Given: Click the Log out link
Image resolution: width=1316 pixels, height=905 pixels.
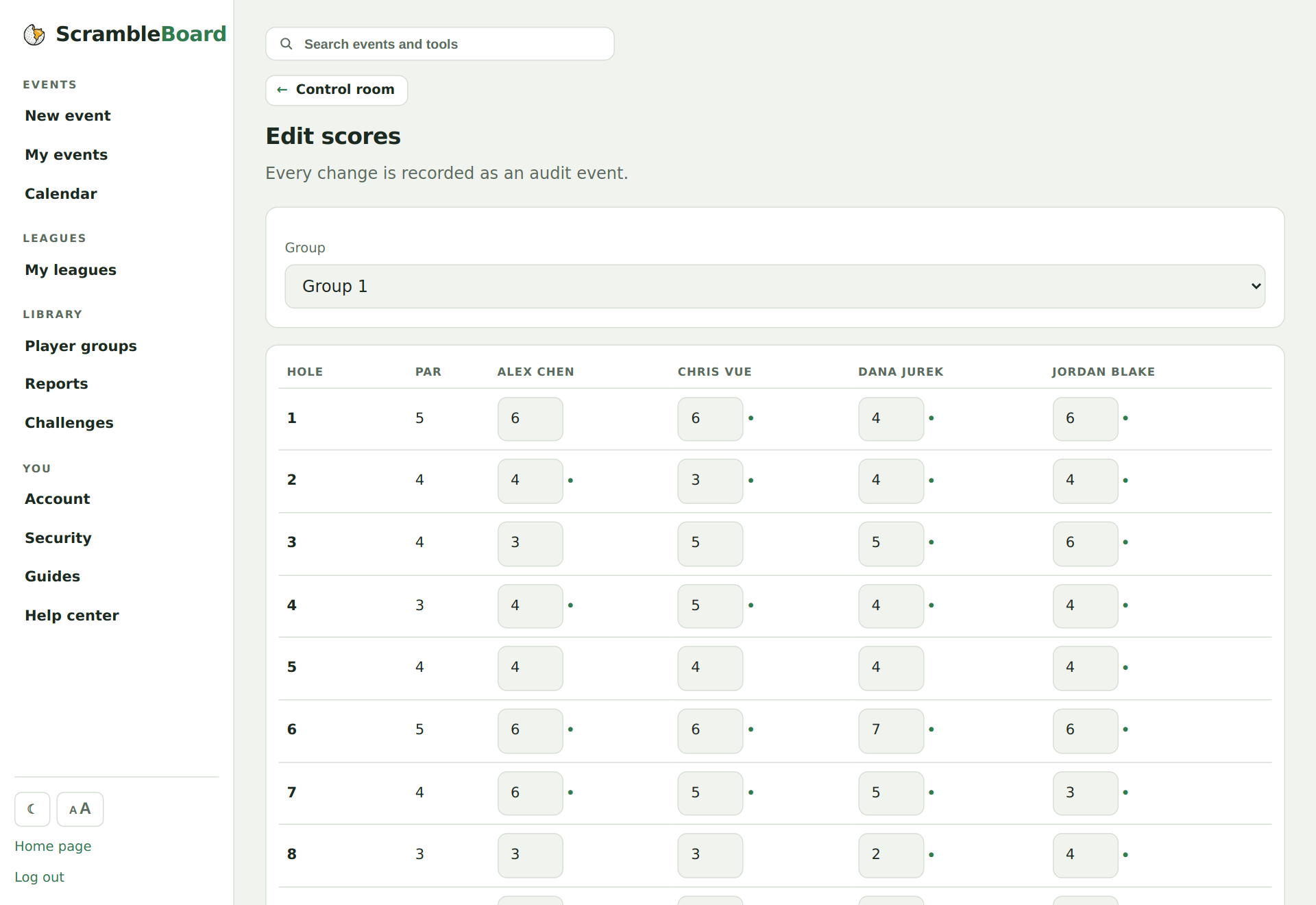Looking at the screenshot, I should pyautogui.click(x=39, y=877).
